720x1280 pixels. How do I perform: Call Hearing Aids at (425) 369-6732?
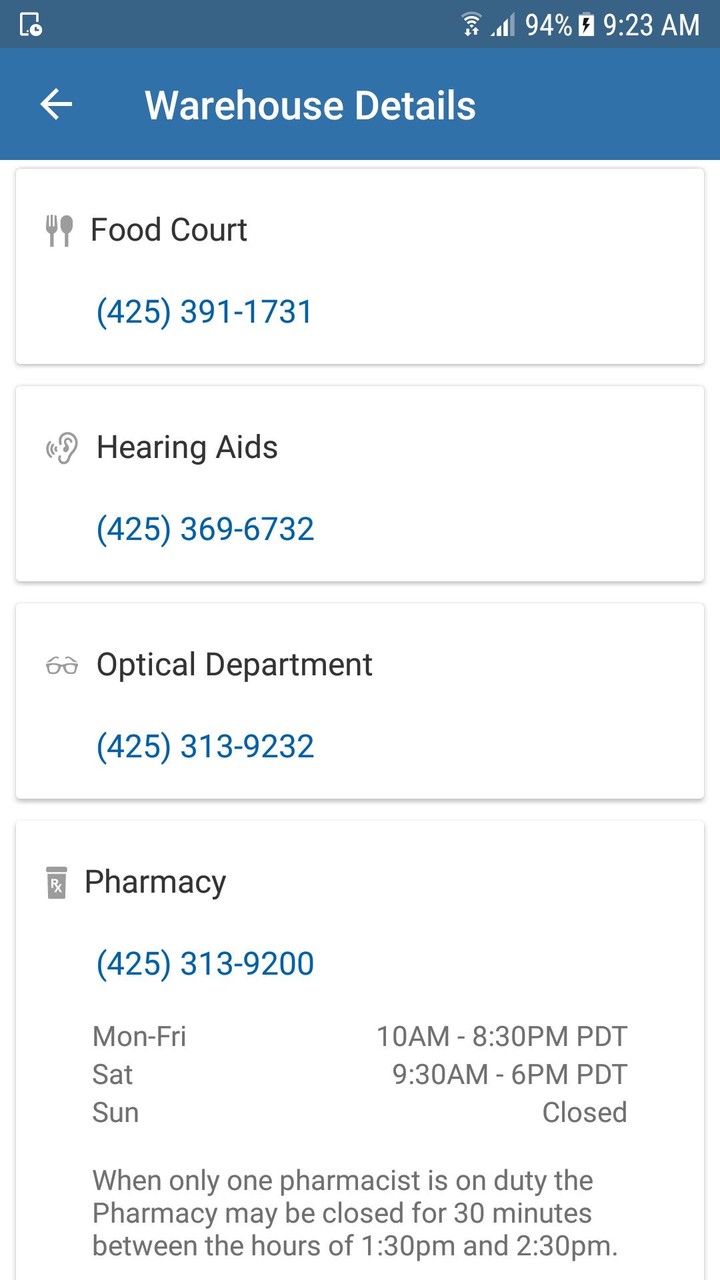205,529
